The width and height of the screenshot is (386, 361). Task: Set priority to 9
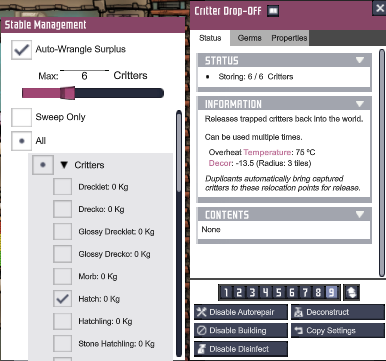(331, 293)
